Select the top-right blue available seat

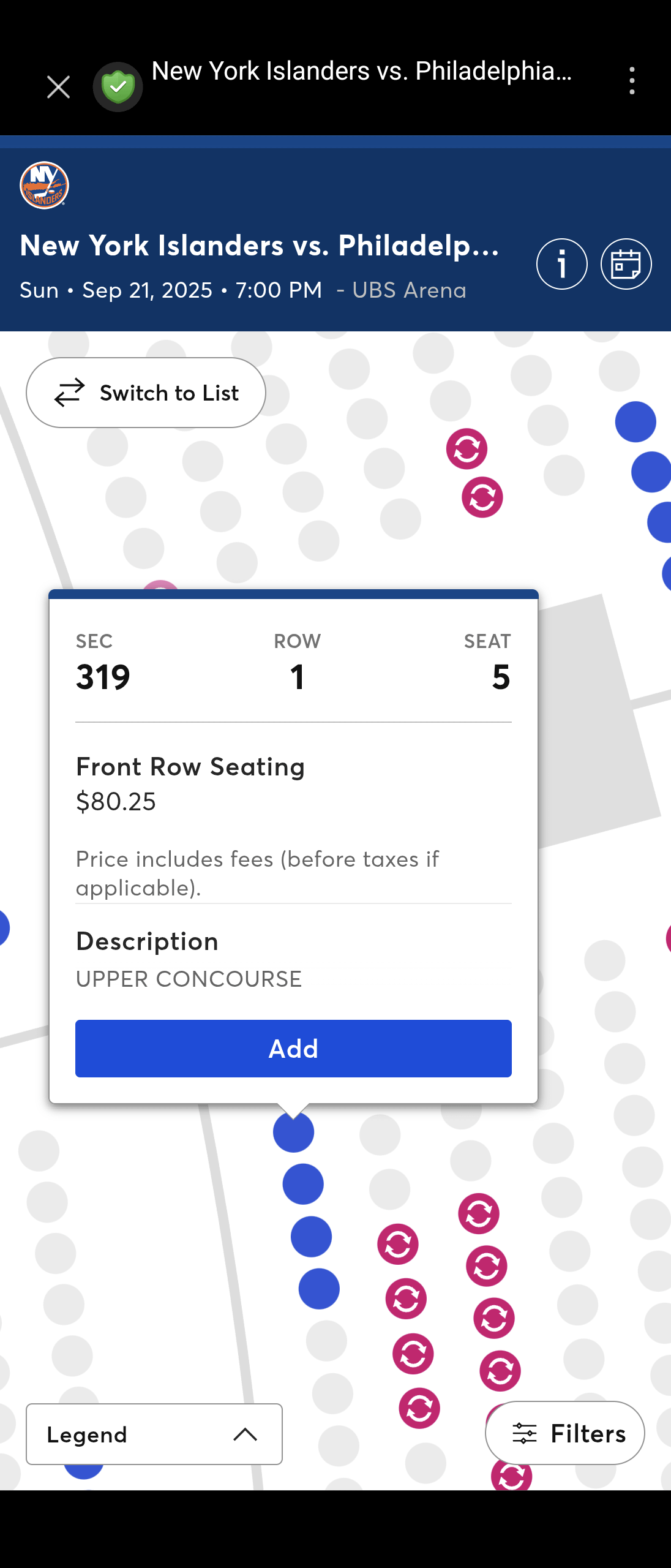(x=635, y=422)
